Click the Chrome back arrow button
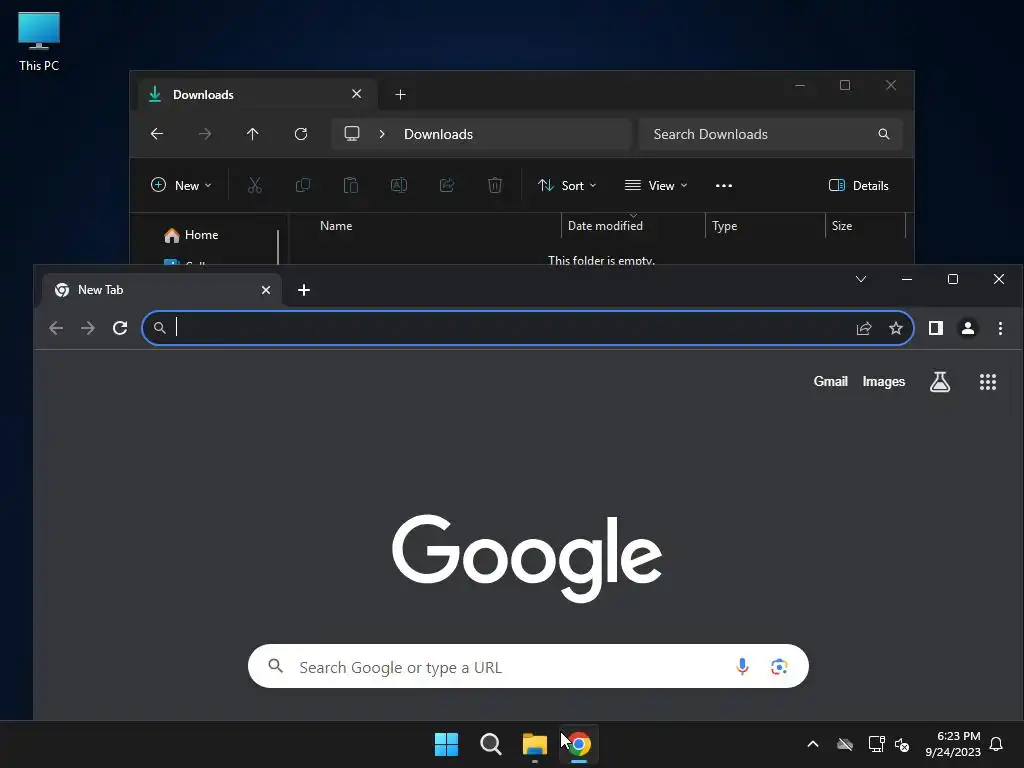The height and width of the screenshot is (768, 1024). tap(56, 328)
